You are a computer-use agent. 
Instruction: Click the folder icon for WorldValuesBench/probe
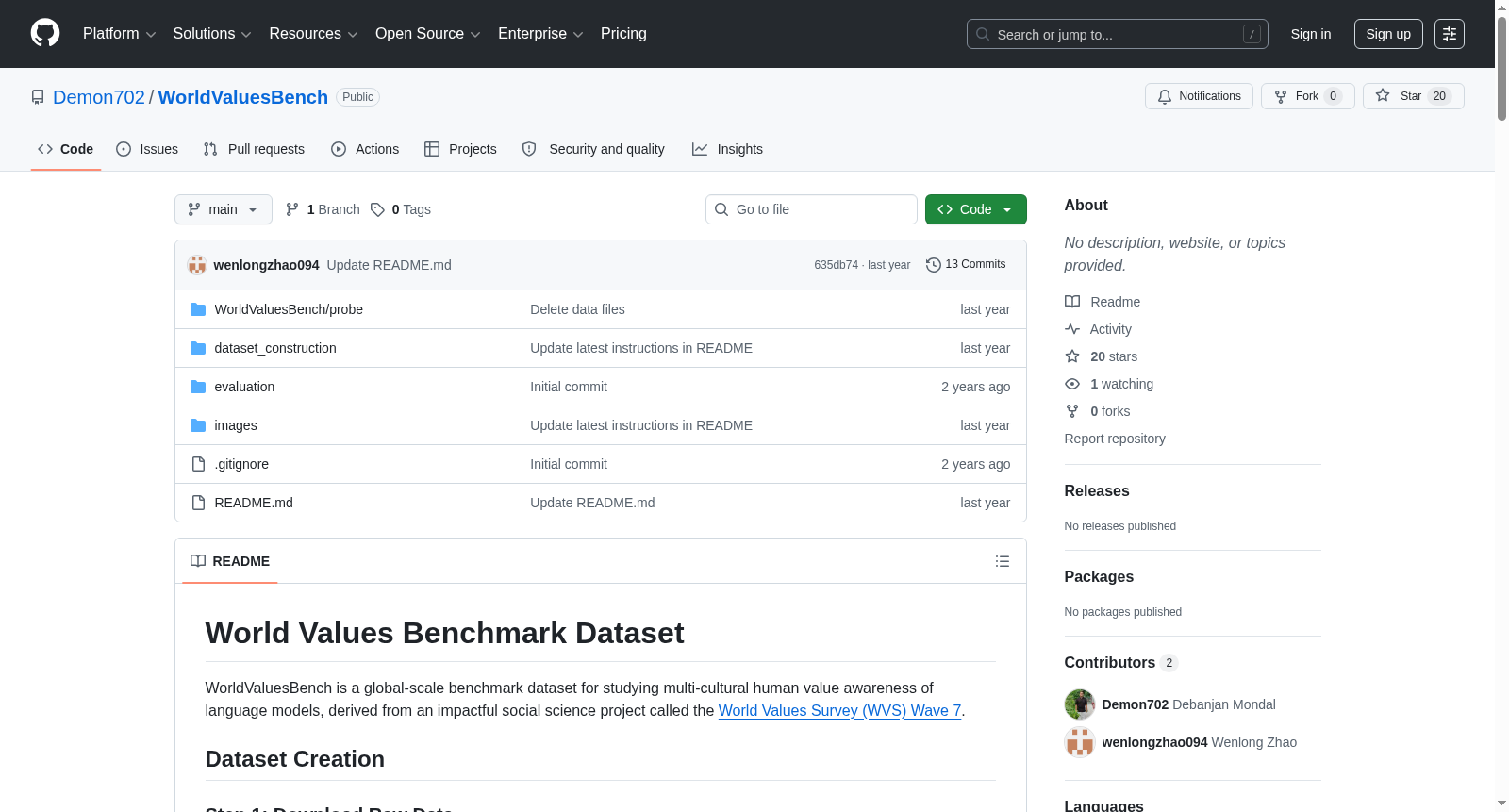click(198, 309)
